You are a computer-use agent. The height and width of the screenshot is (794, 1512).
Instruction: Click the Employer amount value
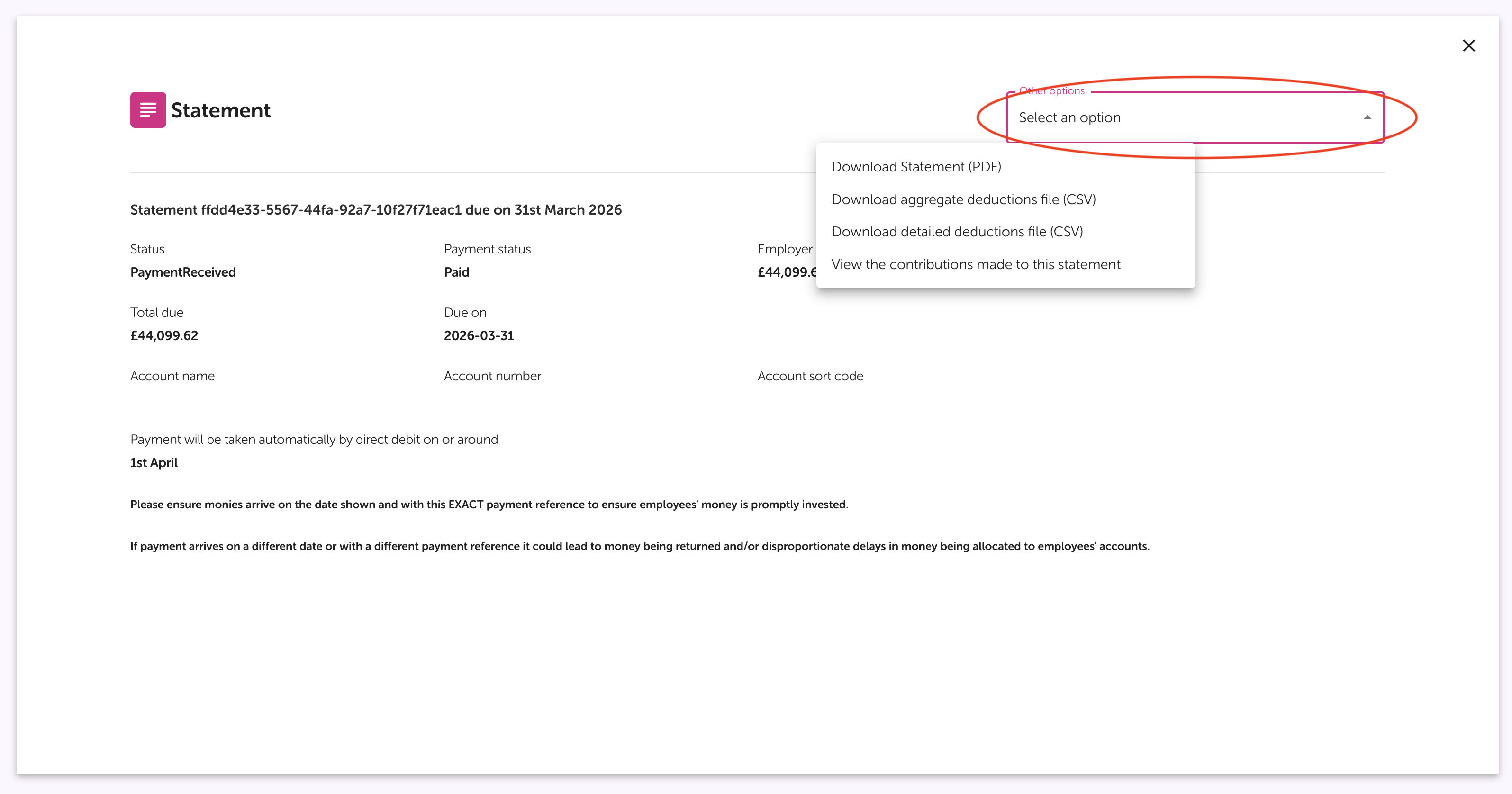point(787,272)
